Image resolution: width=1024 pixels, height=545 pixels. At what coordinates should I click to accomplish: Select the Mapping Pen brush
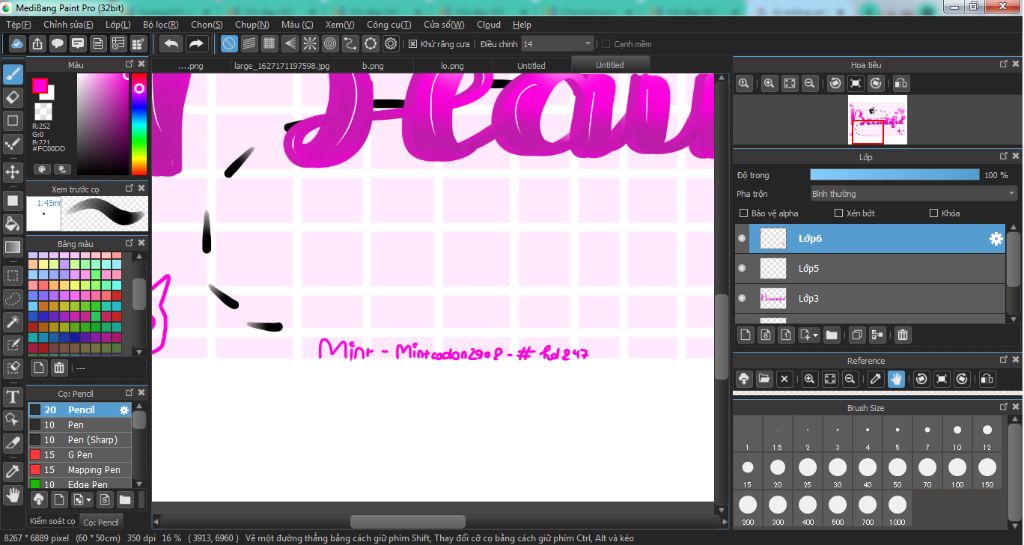coord(80,470)
